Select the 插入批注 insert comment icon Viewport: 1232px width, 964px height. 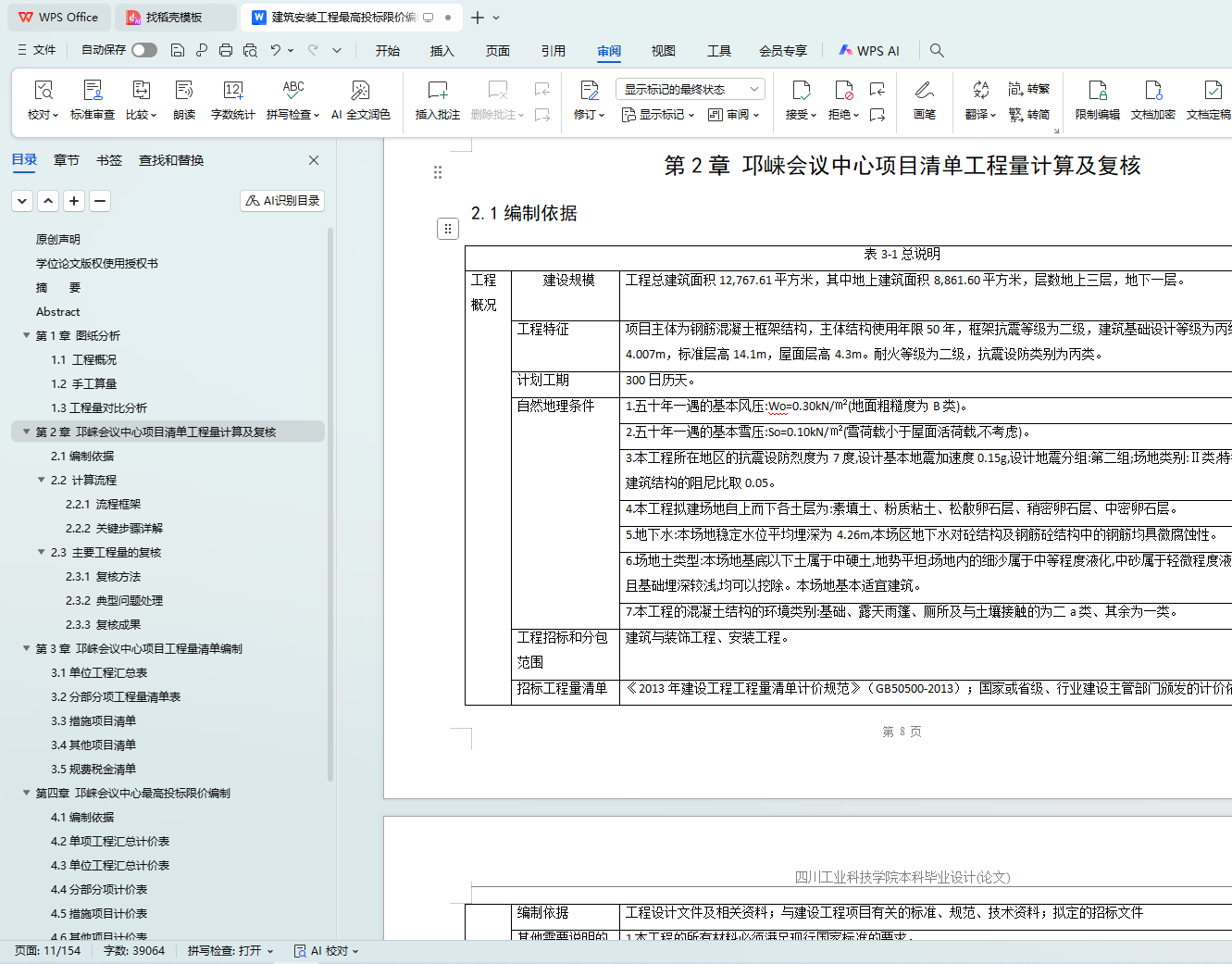(437, 91)
